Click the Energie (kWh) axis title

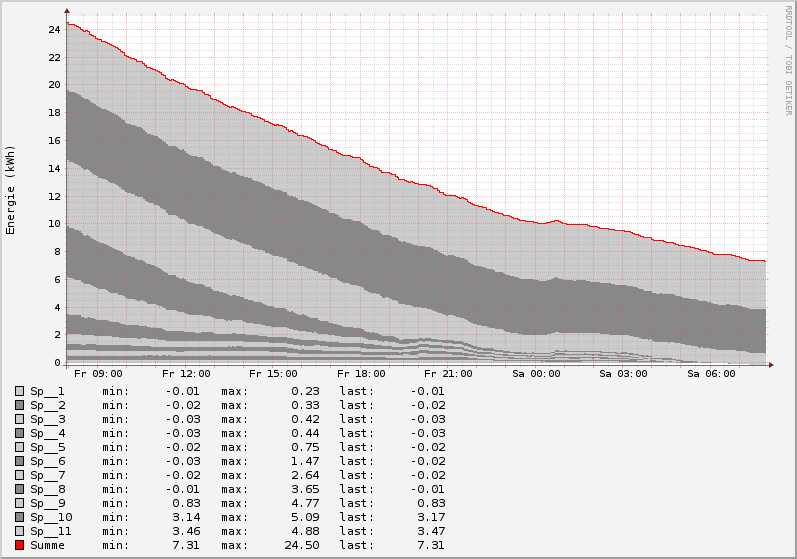click(x=11, y=190)
